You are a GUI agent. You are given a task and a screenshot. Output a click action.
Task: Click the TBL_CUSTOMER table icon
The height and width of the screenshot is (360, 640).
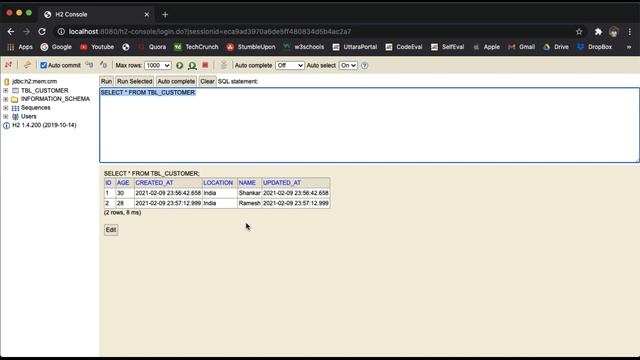pyautogui.click(x=15, y=90)
